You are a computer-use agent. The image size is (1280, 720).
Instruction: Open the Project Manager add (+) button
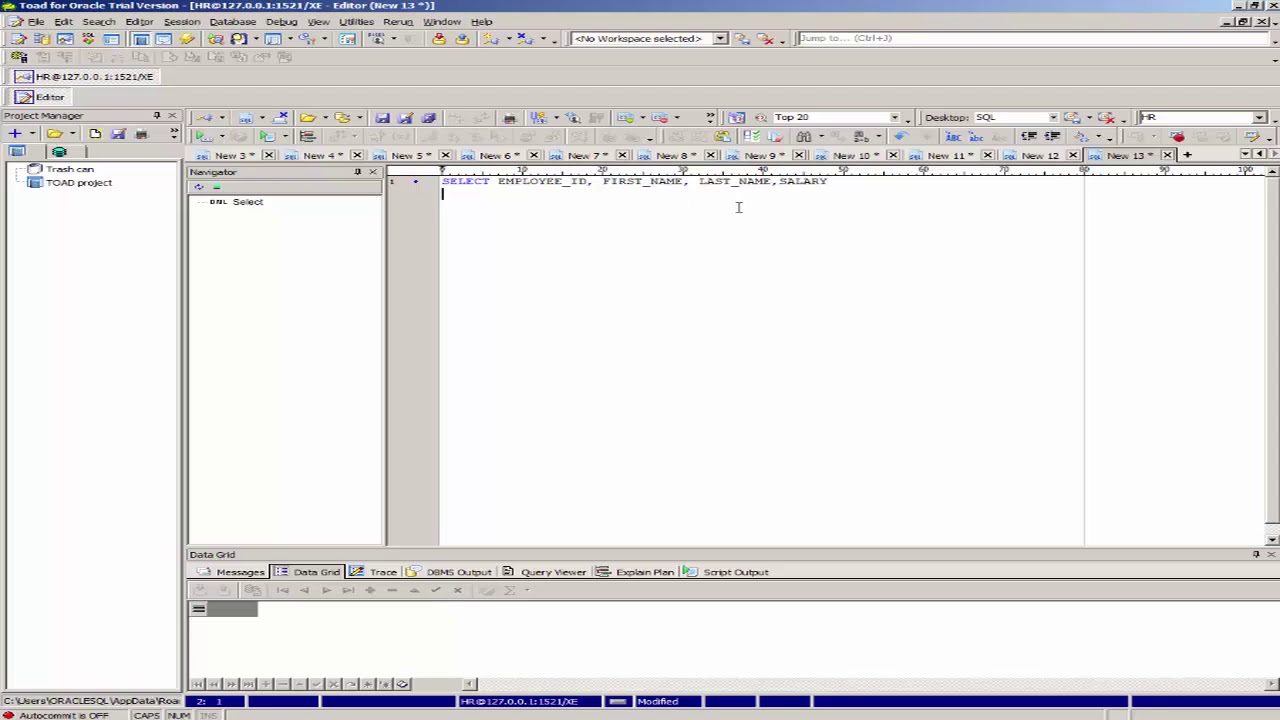[15, 134]
